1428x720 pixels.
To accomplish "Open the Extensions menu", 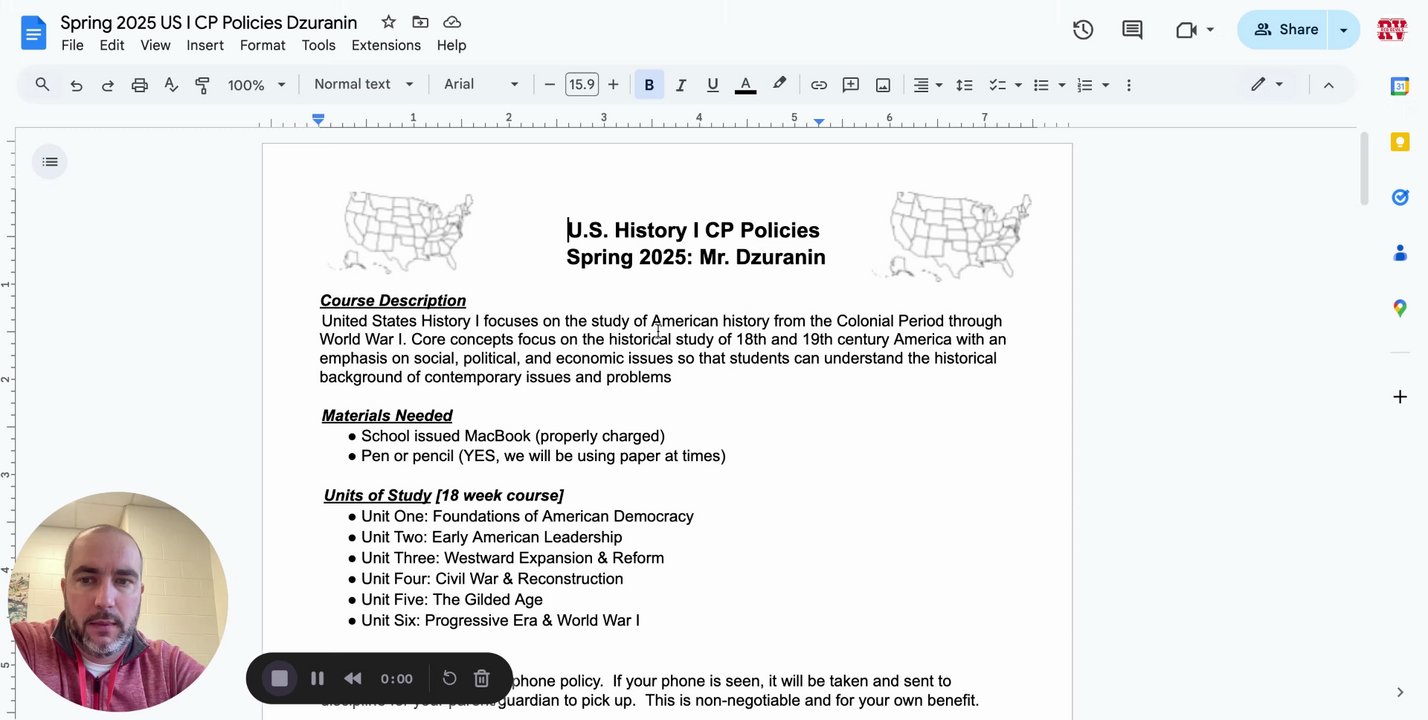I will tap(386, 45).
